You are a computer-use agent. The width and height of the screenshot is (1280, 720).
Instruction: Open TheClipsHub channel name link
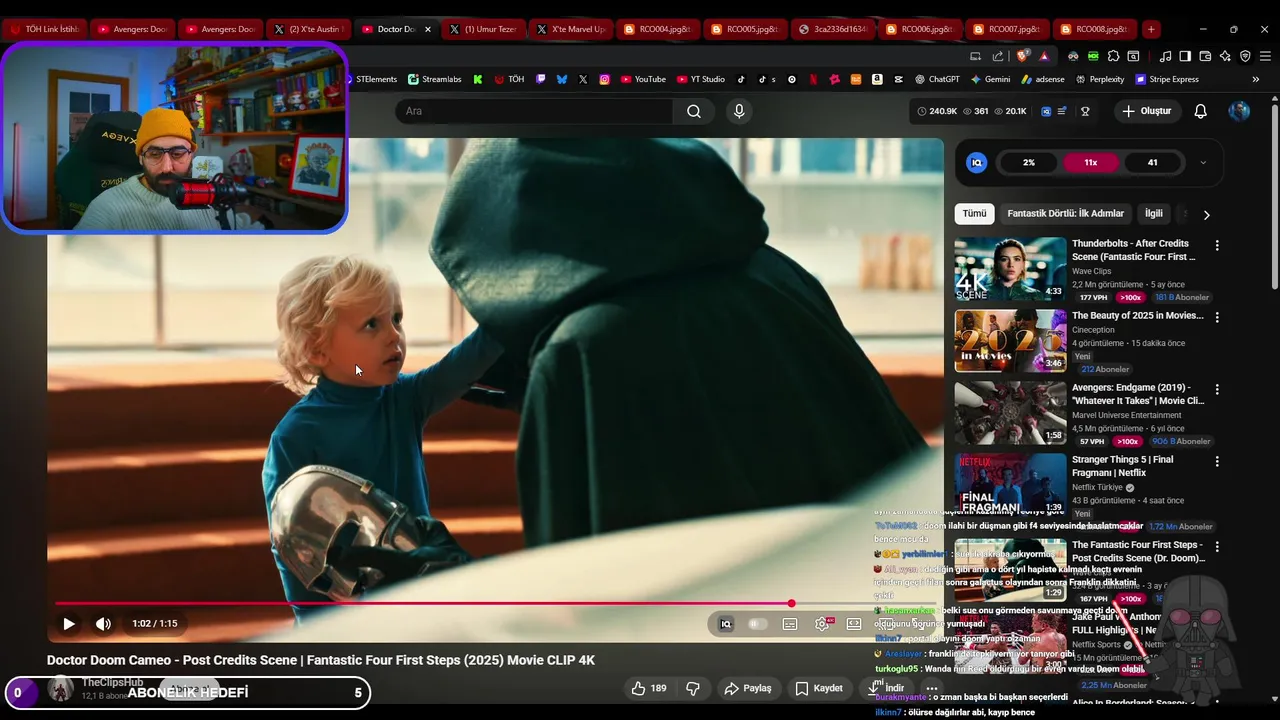coord(112,682)
